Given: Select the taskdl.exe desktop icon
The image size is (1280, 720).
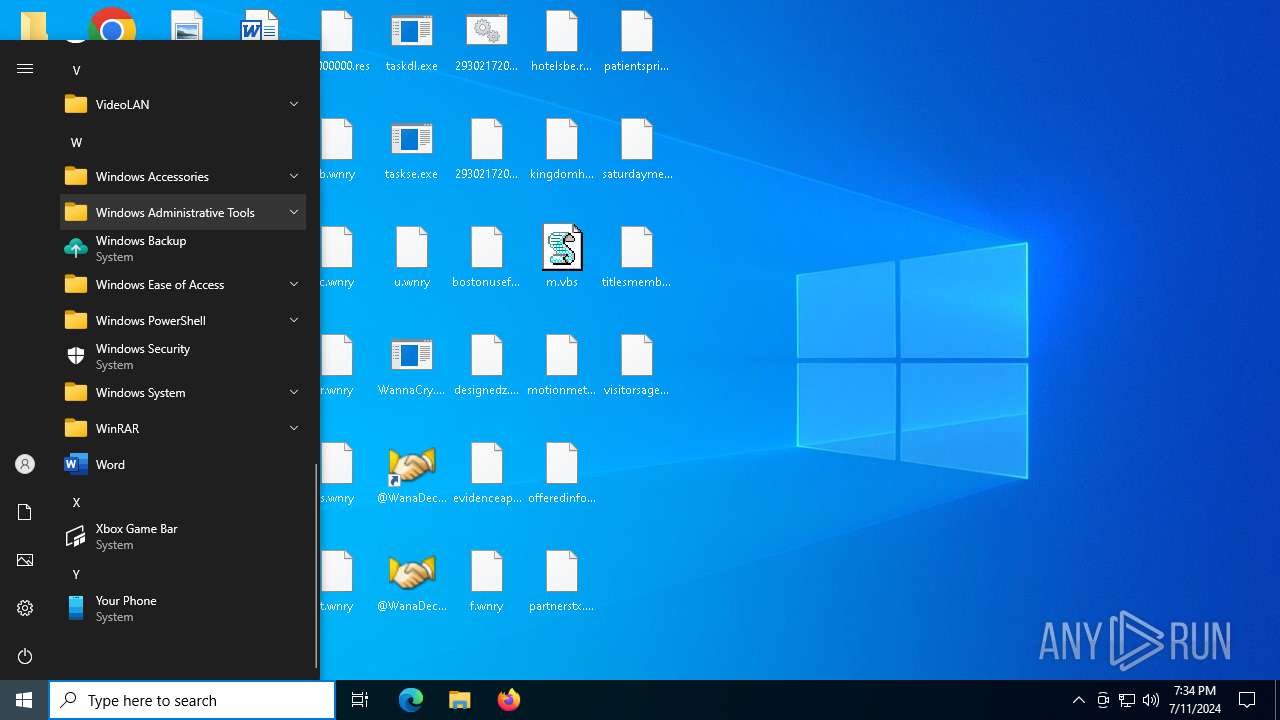Looking at the screenshot, I should point(412,42).
